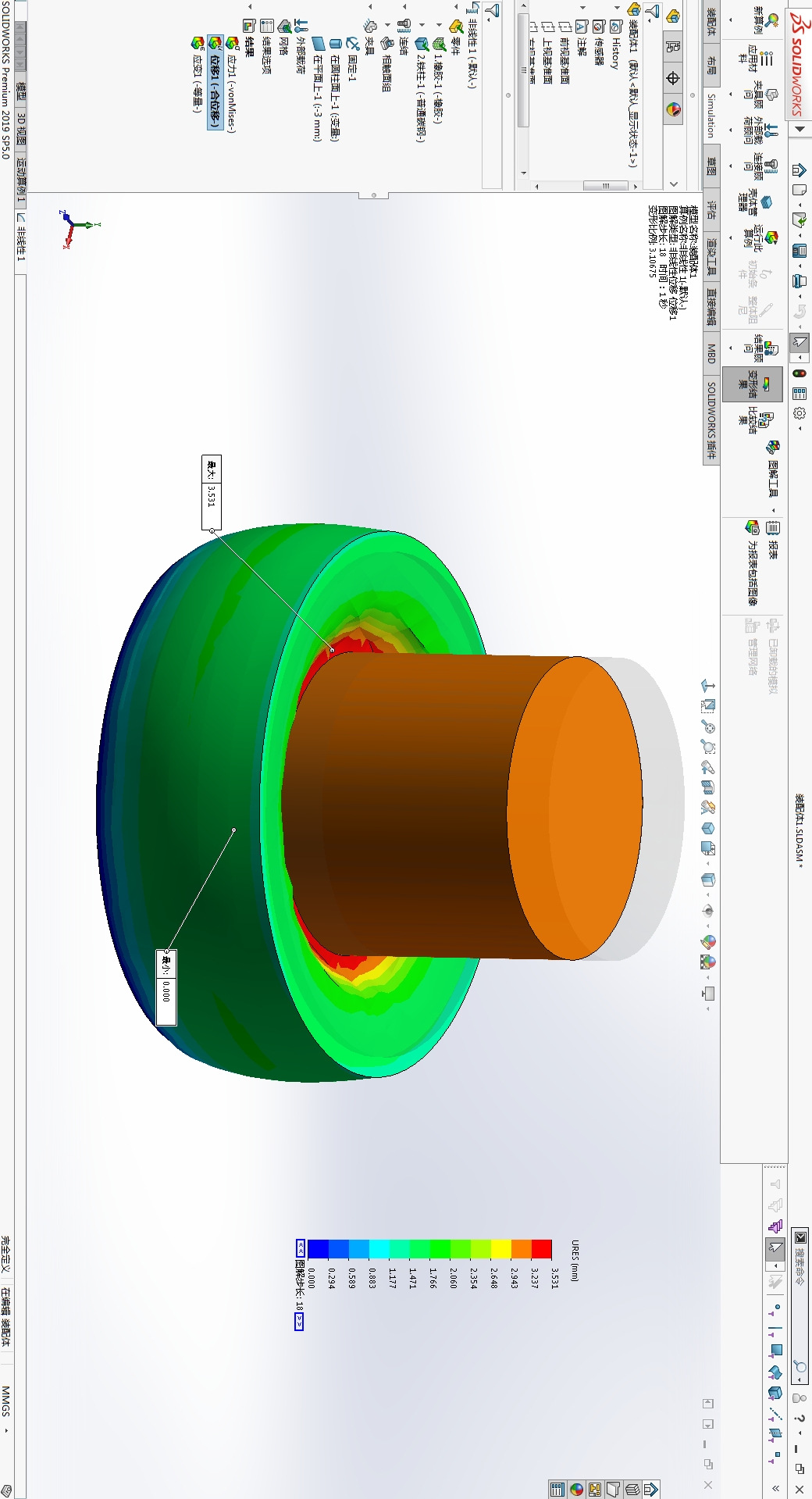Toggle the filter faces selection filter
This screenshot has height=1499, width=812.
click(x=775, y=1351)
